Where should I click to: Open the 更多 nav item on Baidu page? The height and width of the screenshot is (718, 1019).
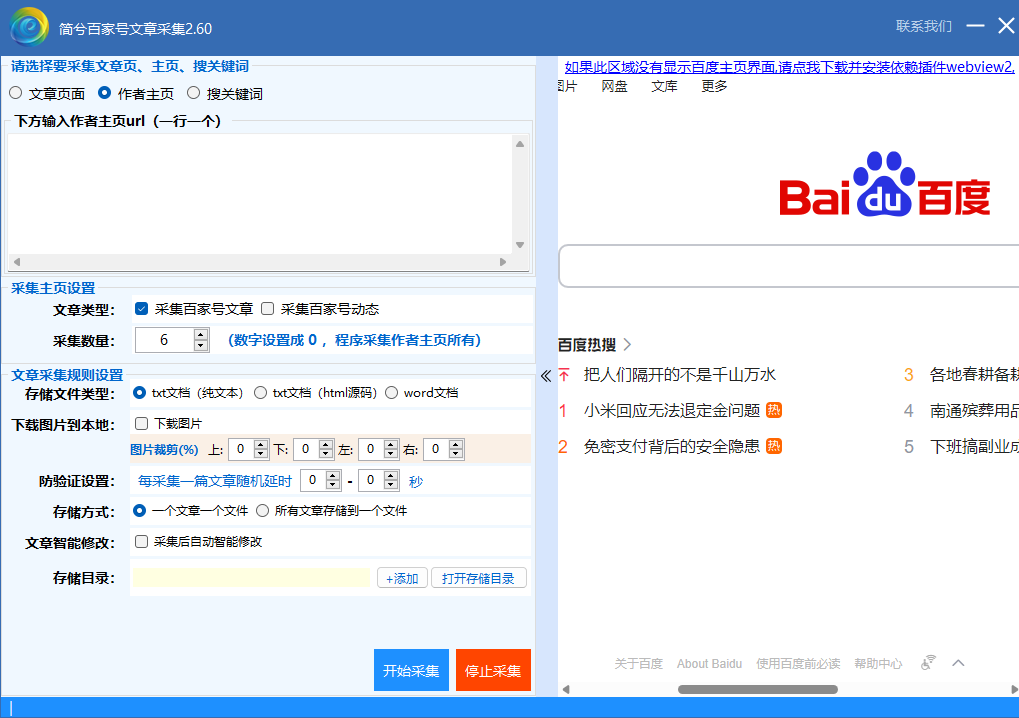(714, 86)
